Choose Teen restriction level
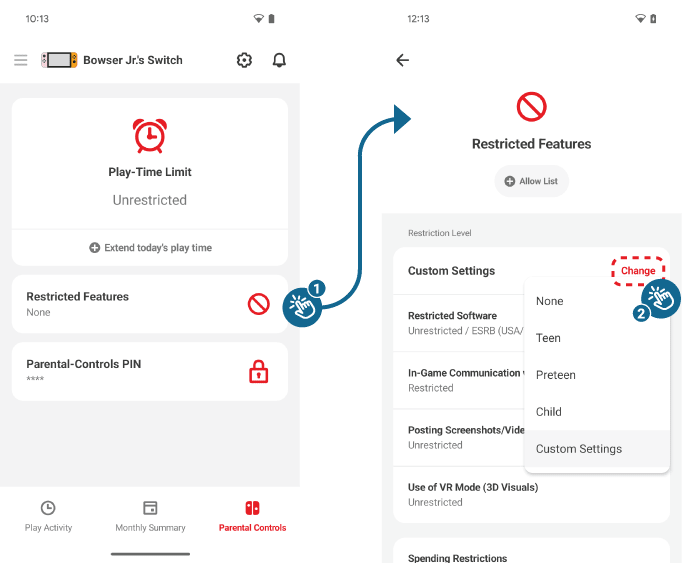 [549, 338]
